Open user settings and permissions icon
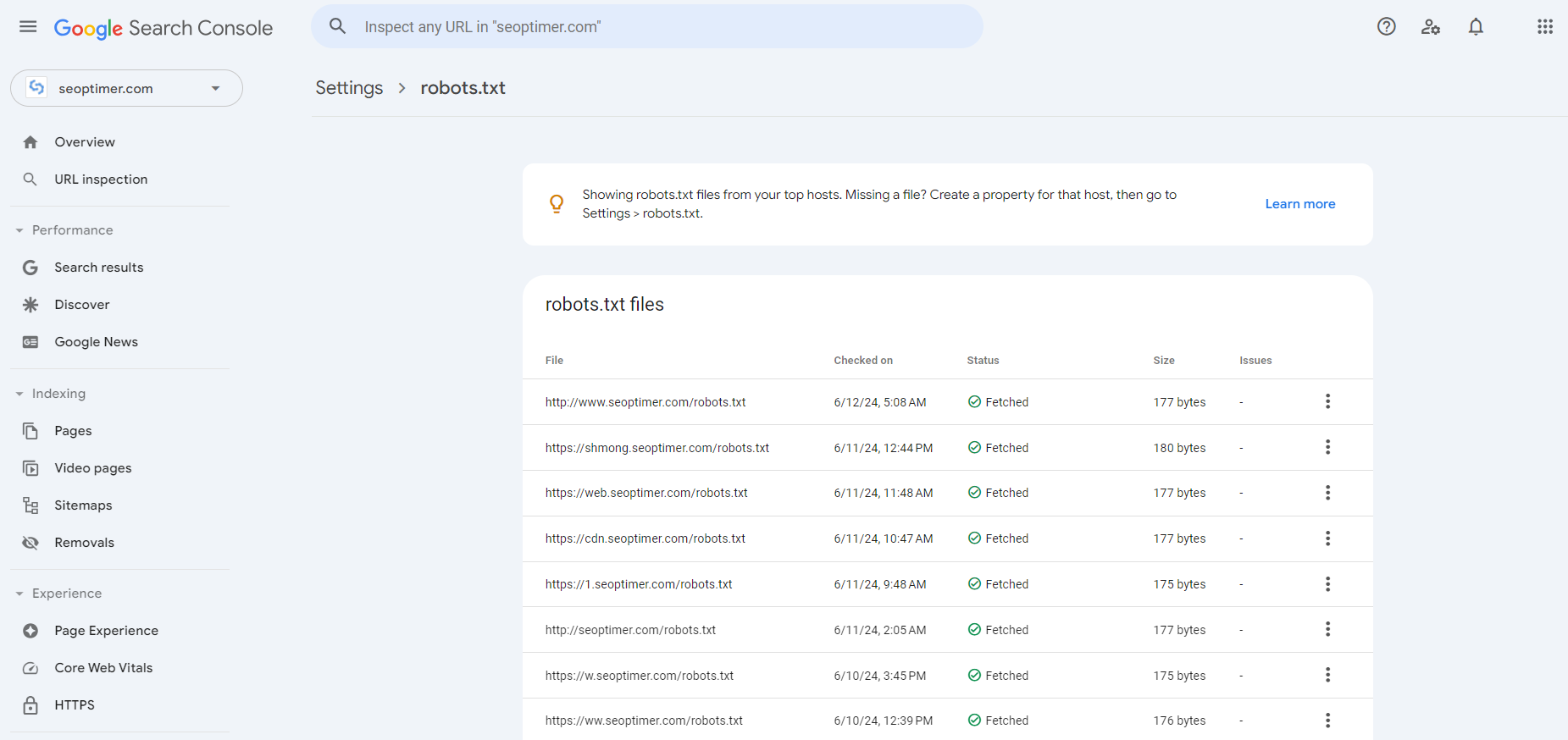Image resolution: width=1568 pixels, height=740 pixels. coord(1431,26)
